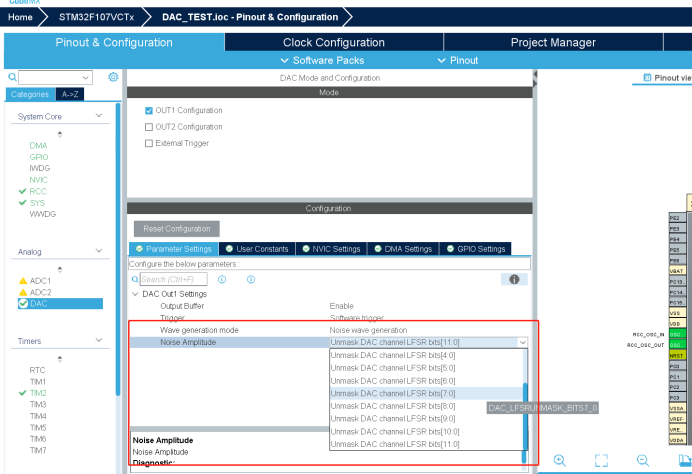Screen dimensions: 692x474
Task: Switch to Clock Configuration tab
Action: coord(334,42)
